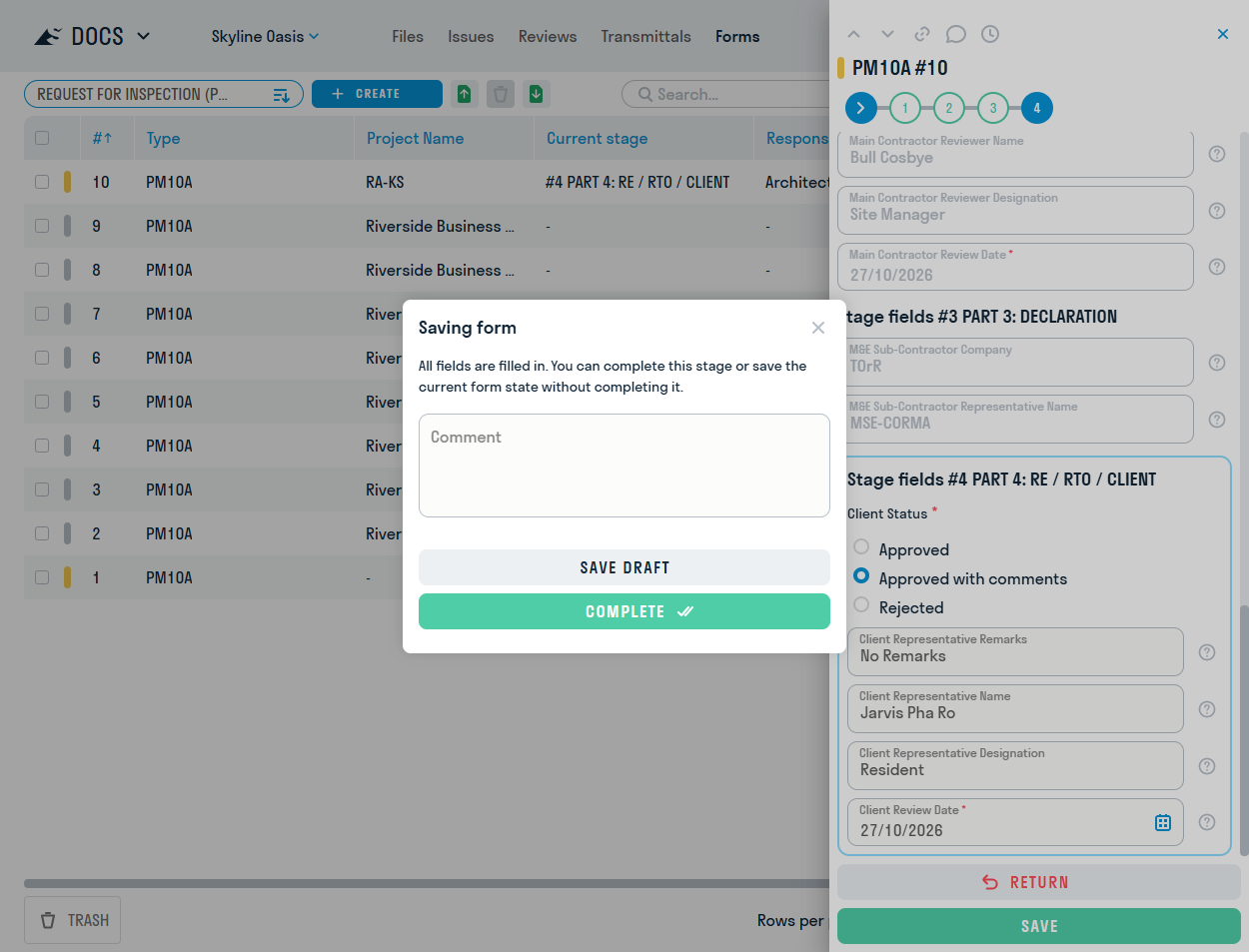Open help for Client Representative Designation
This screenshot has width=1249, height=952.
click(x=1207, y=766)
